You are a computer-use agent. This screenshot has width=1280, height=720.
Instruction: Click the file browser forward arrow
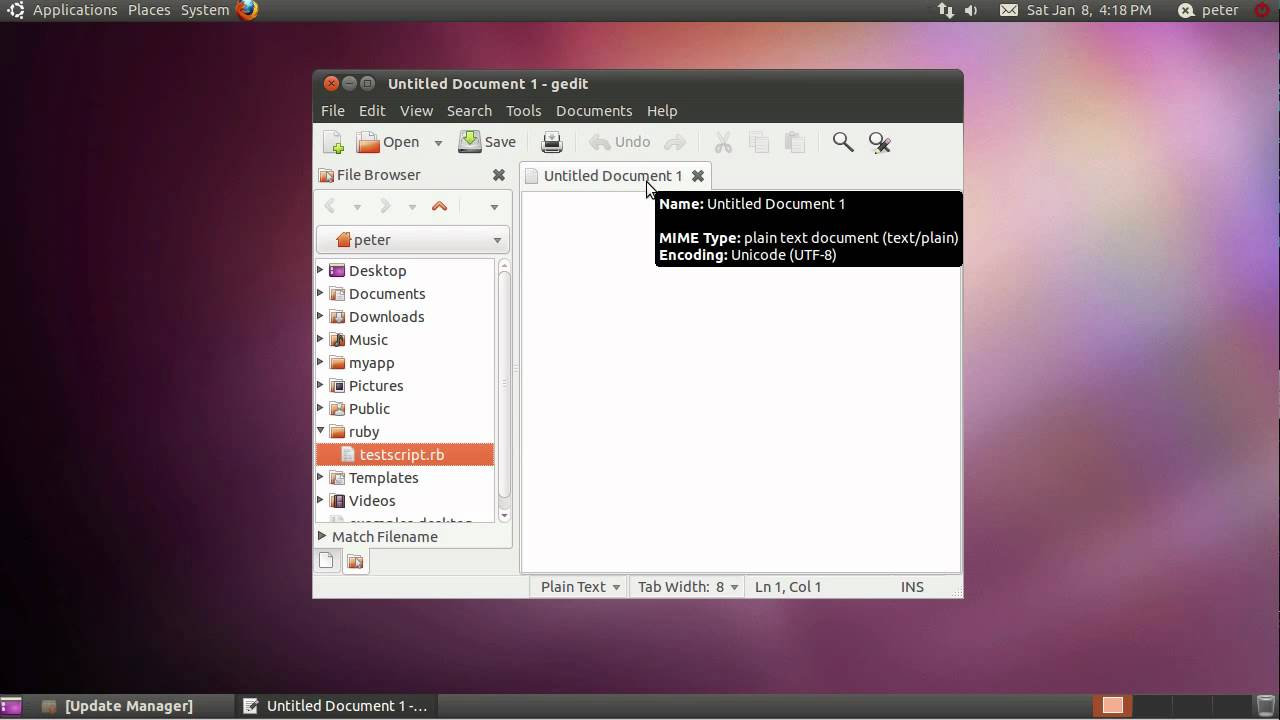point(385,207)
